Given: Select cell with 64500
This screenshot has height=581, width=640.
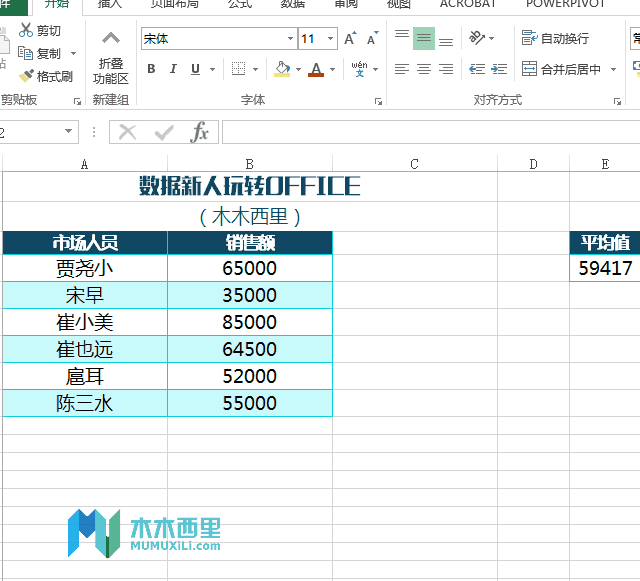Looking at the screenshot, I should 250,349.
